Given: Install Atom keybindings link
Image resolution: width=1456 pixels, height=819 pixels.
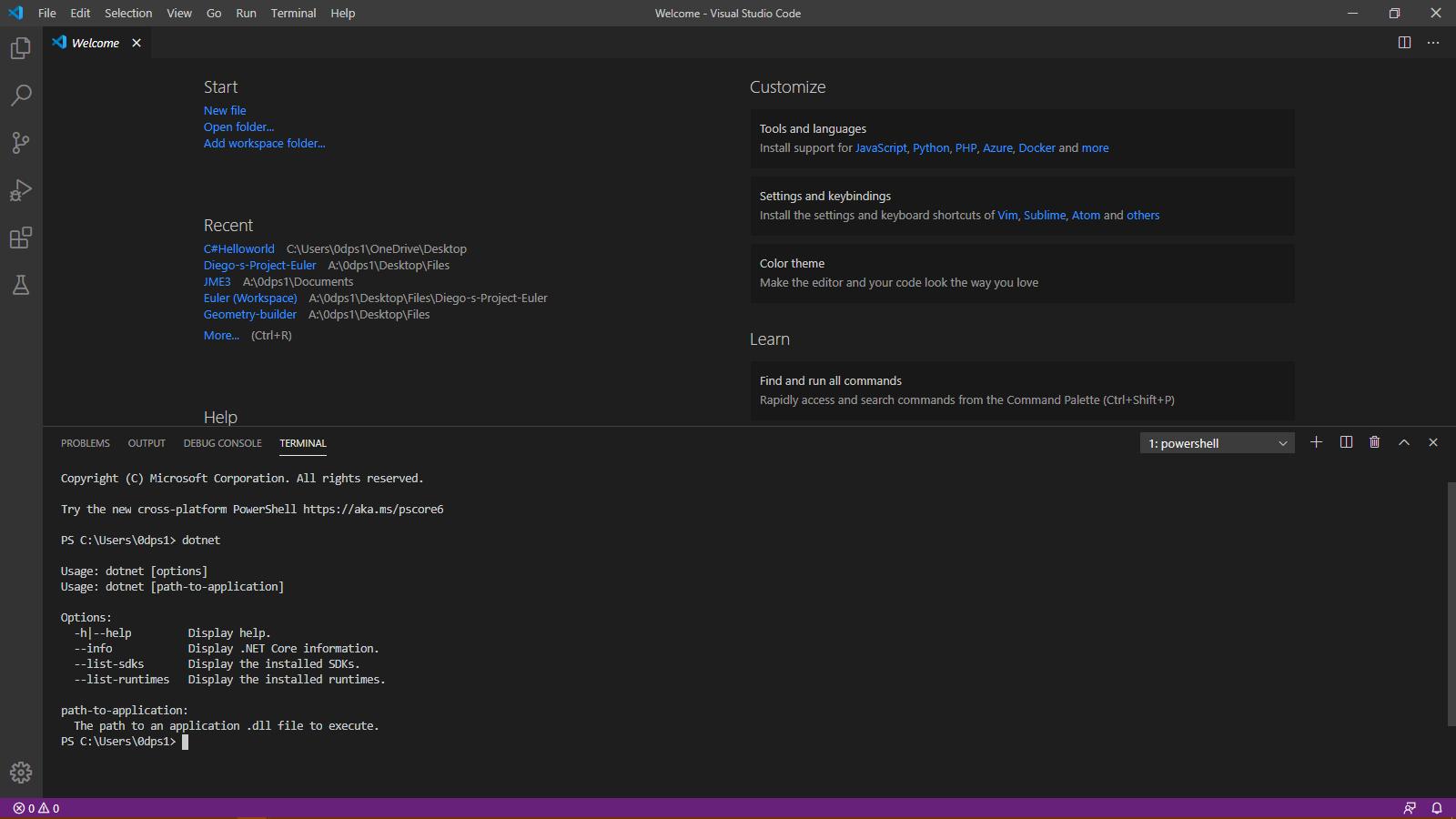Looking at the screenshot, I should 1086,215.
